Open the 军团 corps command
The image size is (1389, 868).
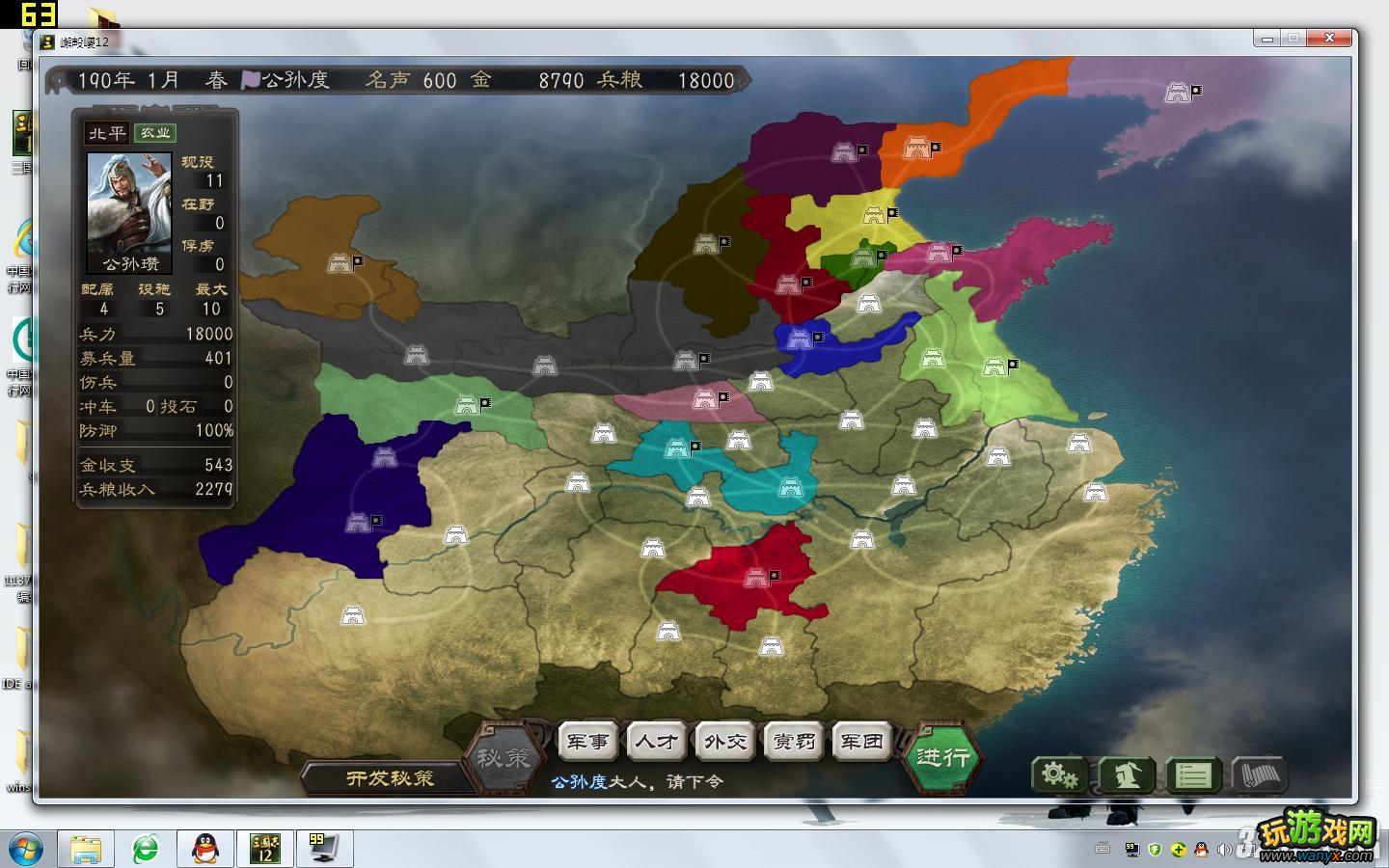(862, 741)
